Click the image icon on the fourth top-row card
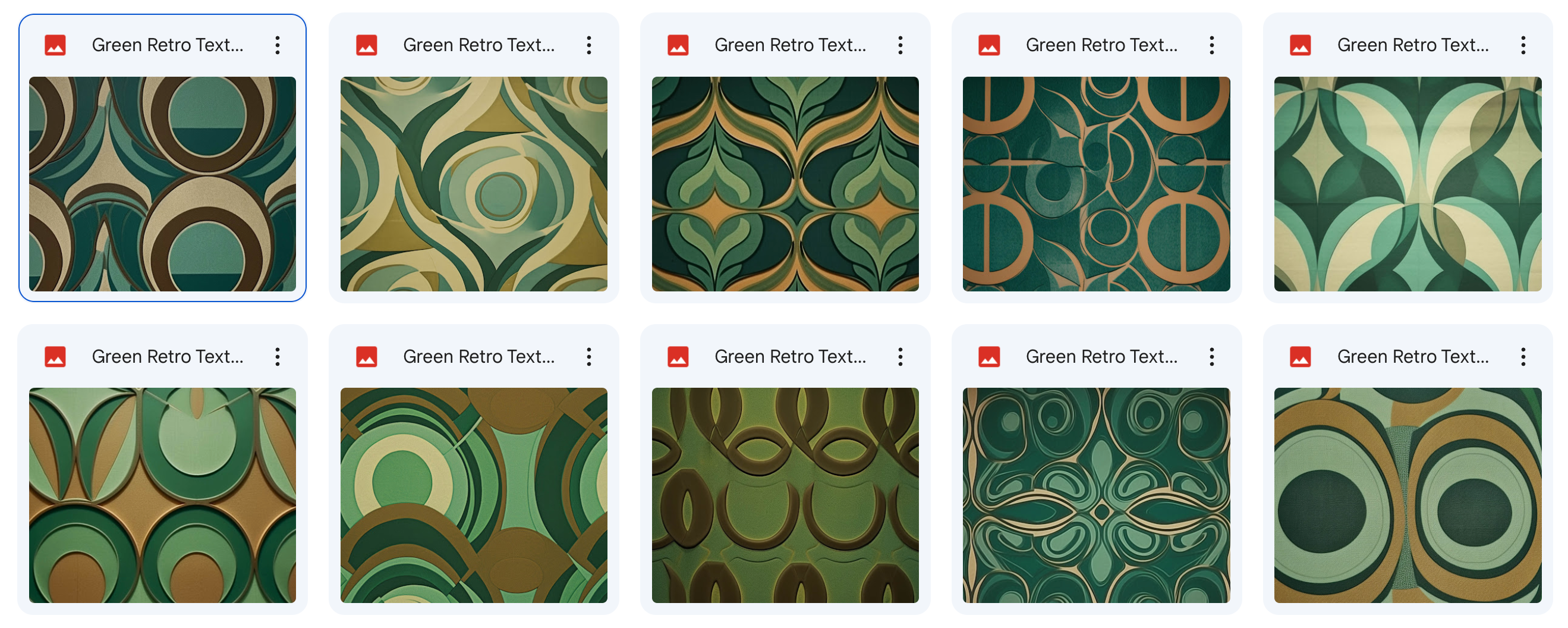This screenshot has width=1568, height=628. tap(990, 45)
